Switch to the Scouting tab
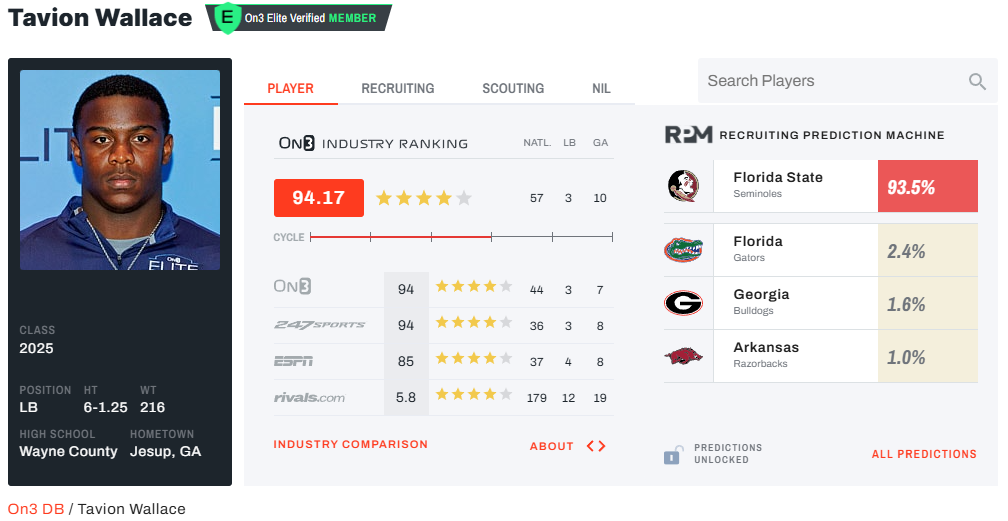 (x=513, y=88)
